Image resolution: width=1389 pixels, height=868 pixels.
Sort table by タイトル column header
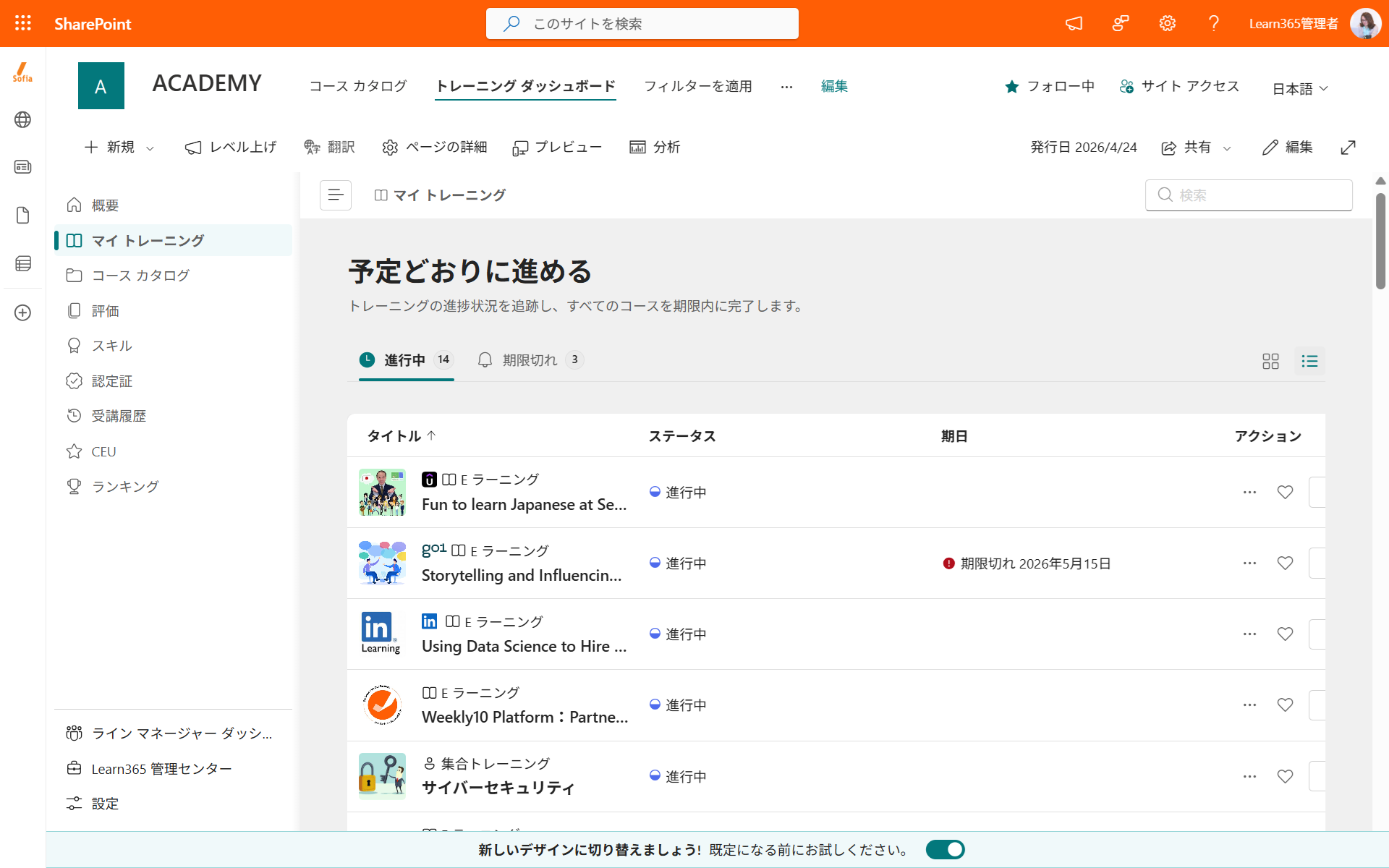(x=402, y=436)
